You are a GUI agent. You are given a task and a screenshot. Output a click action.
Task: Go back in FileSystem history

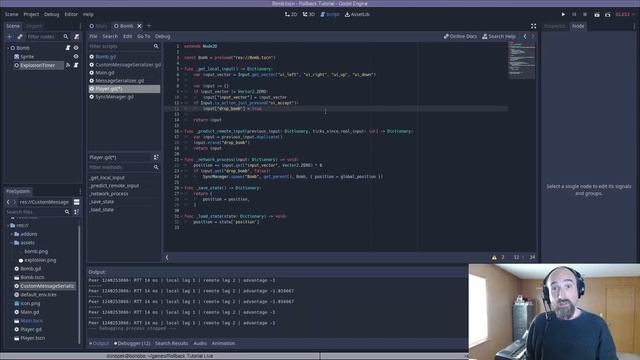(x=8, y=202)
